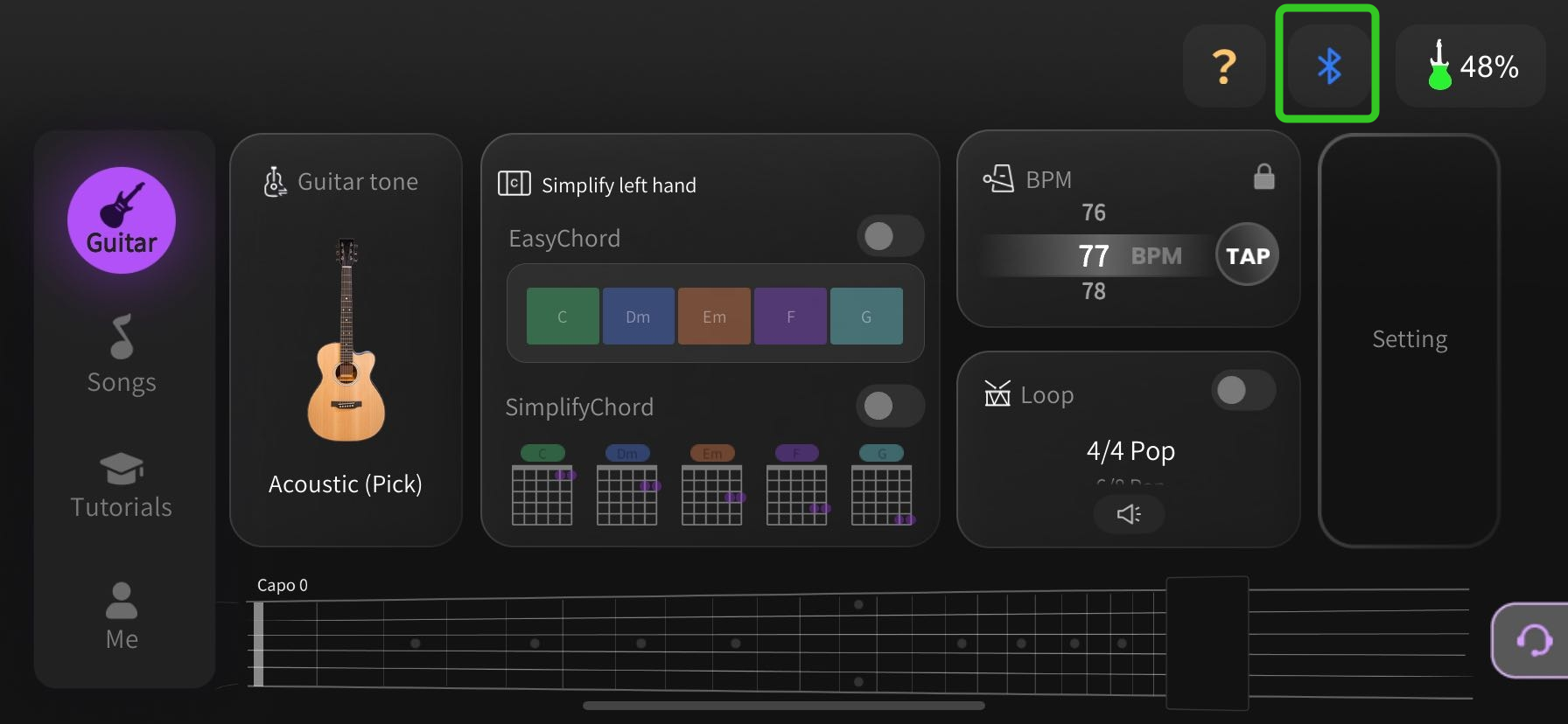Open the headset support icon
Viewport: 1568px width, 724px height.
pyautogui.click(x=1533, y=640)
